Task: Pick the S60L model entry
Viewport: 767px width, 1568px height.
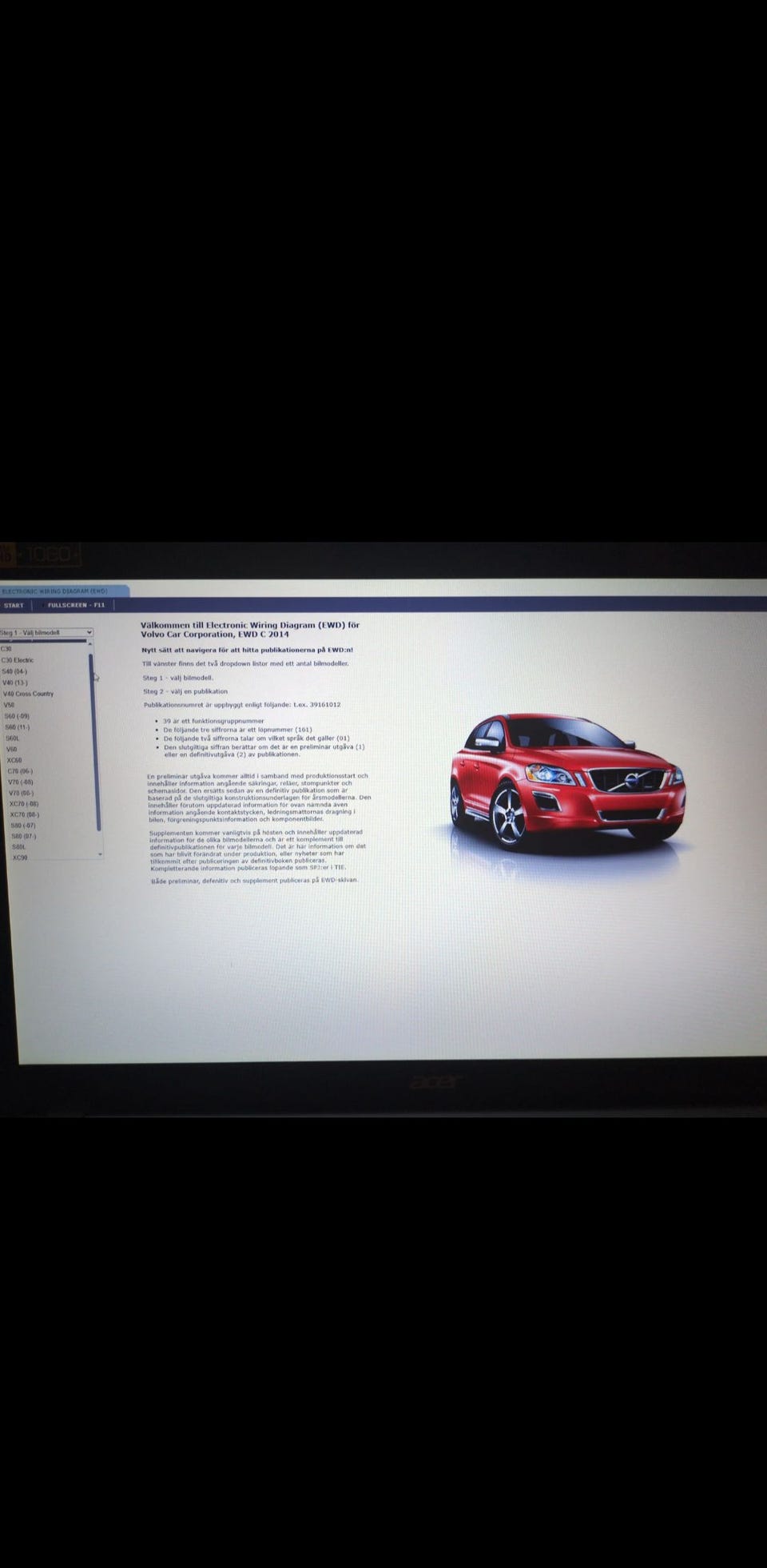Action: (12, 738)
